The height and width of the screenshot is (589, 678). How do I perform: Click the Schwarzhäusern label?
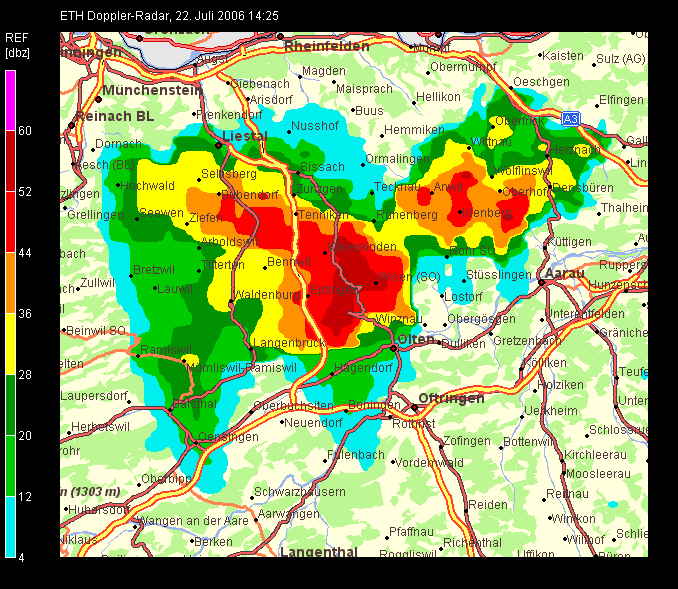300,492
